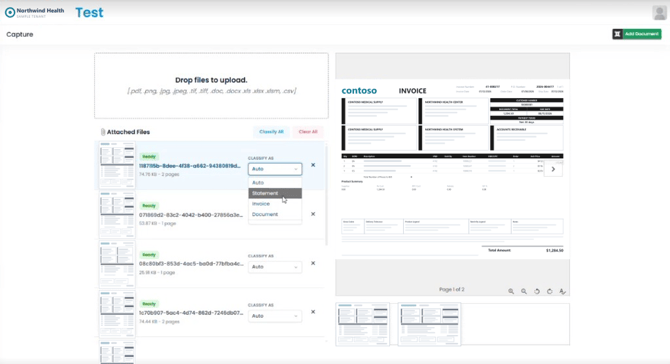Image resolution: width=670 pixels, height=364 pixels.
Task: Choose Invoice from the classify options
Action: 275,204
